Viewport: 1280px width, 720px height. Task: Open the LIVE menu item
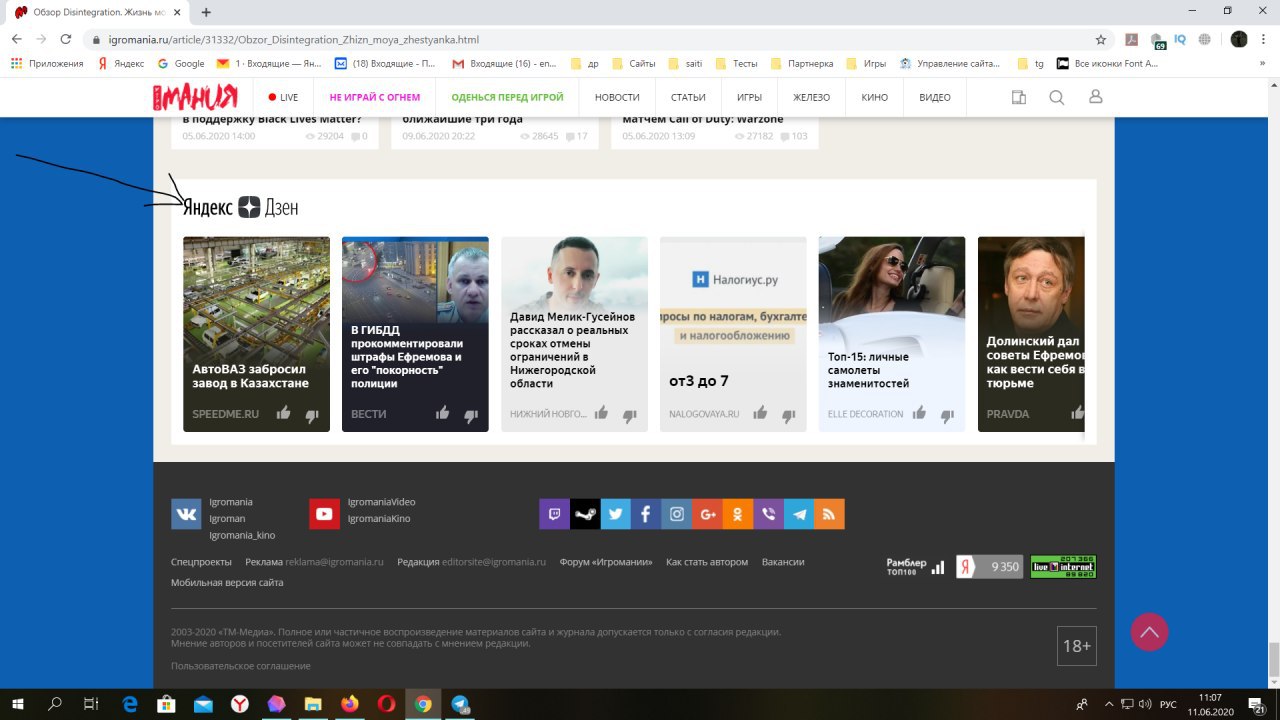283,97
